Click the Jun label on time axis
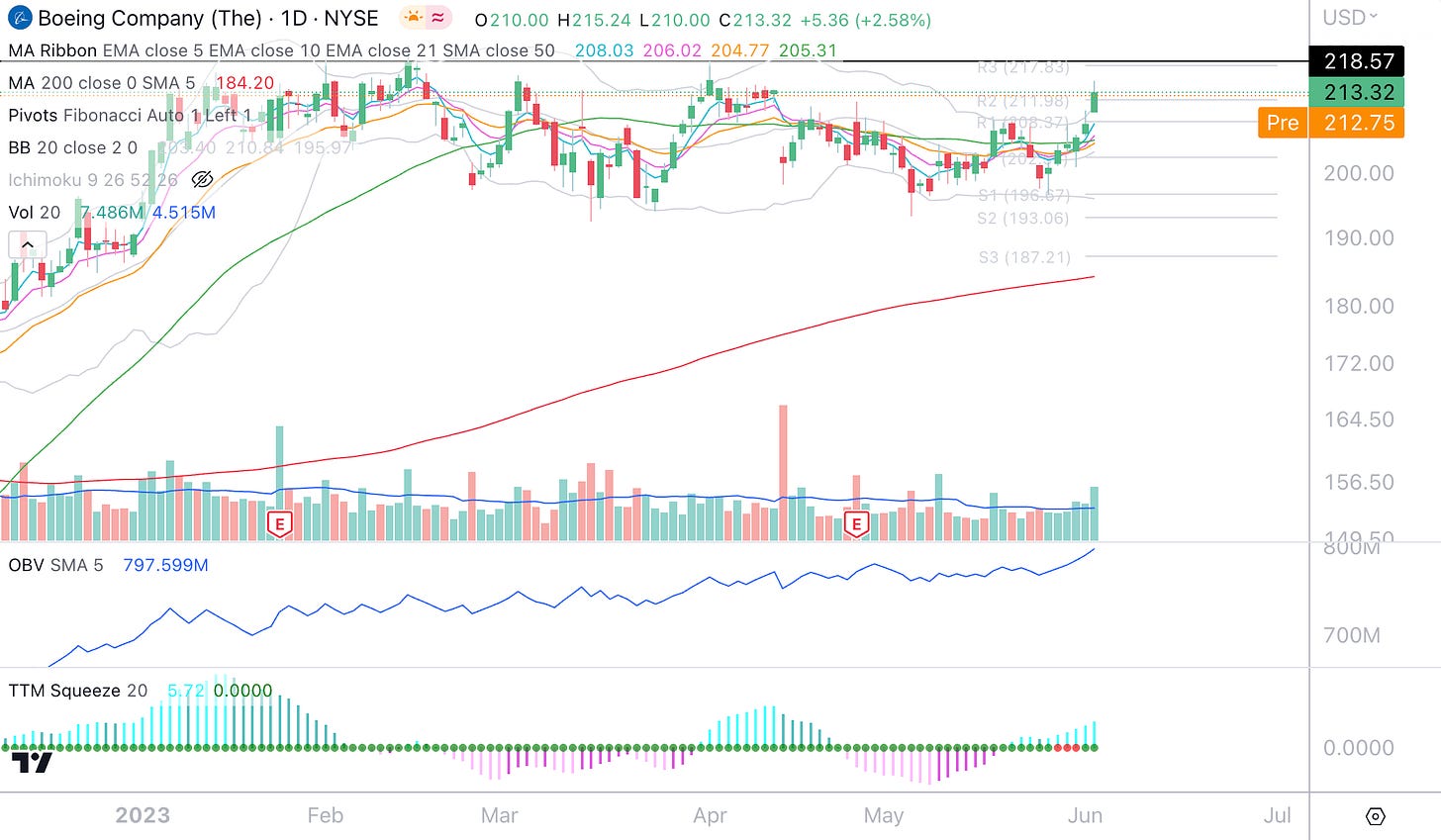1441x840 pixels. click(x=1086, y=815)
